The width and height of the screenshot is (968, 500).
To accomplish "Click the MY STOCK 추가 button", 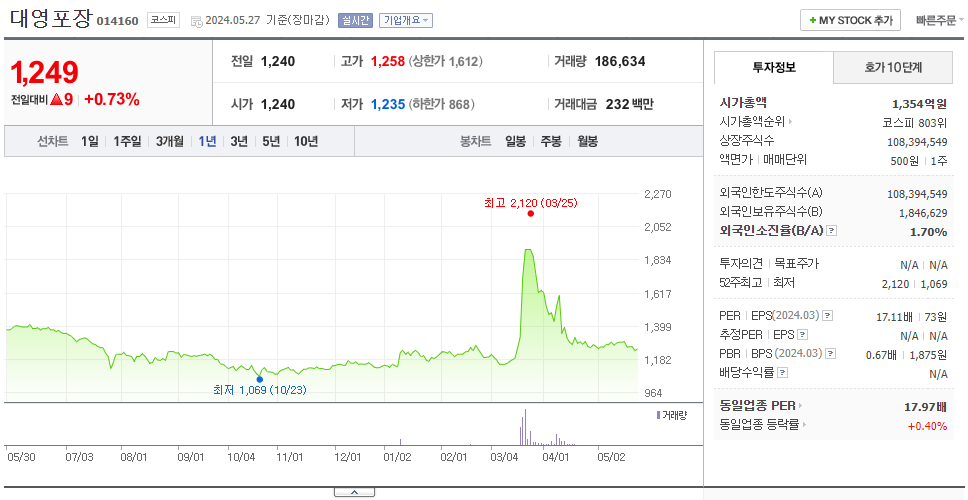I will pos(851,20).
